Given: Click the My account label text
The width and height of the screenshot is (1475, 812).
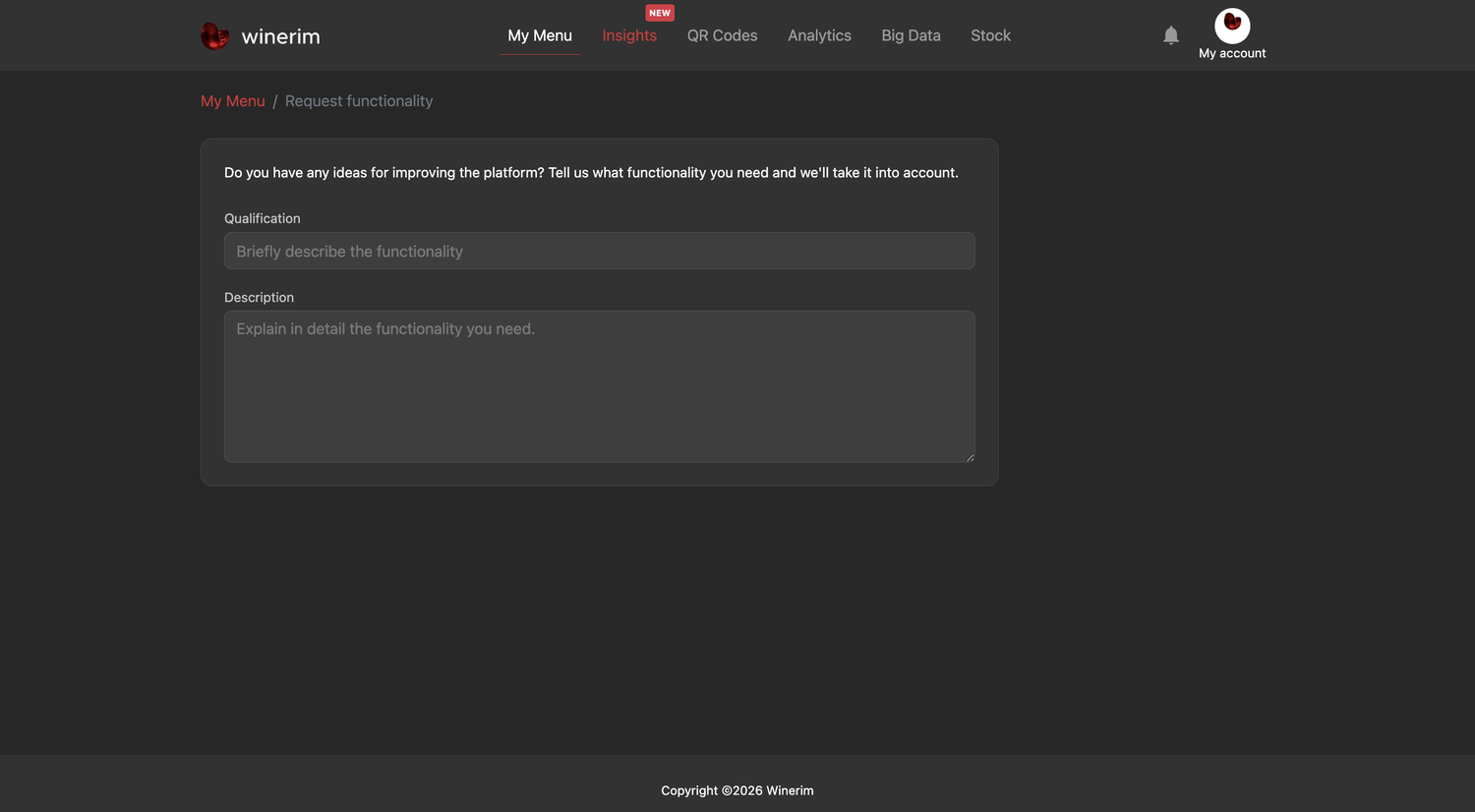Looking at the screenshot, I should pyautogui.click(x=1232, y=53).
